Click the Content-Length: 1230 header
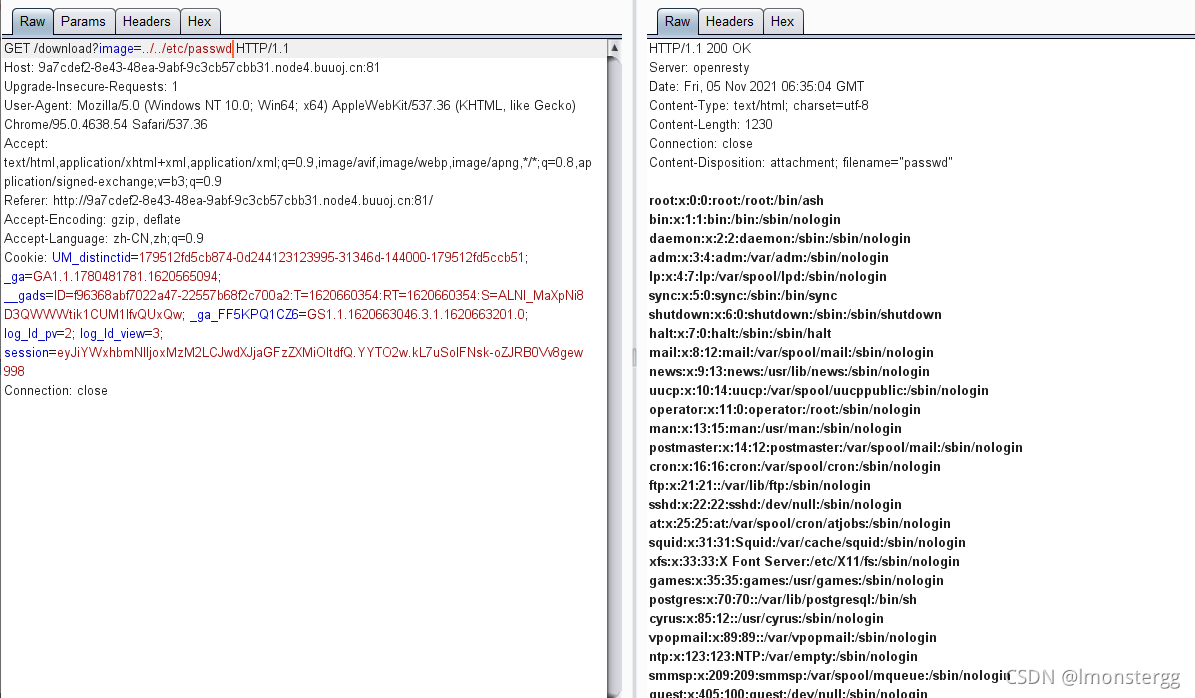1195x698 pixels. point(710,125)
